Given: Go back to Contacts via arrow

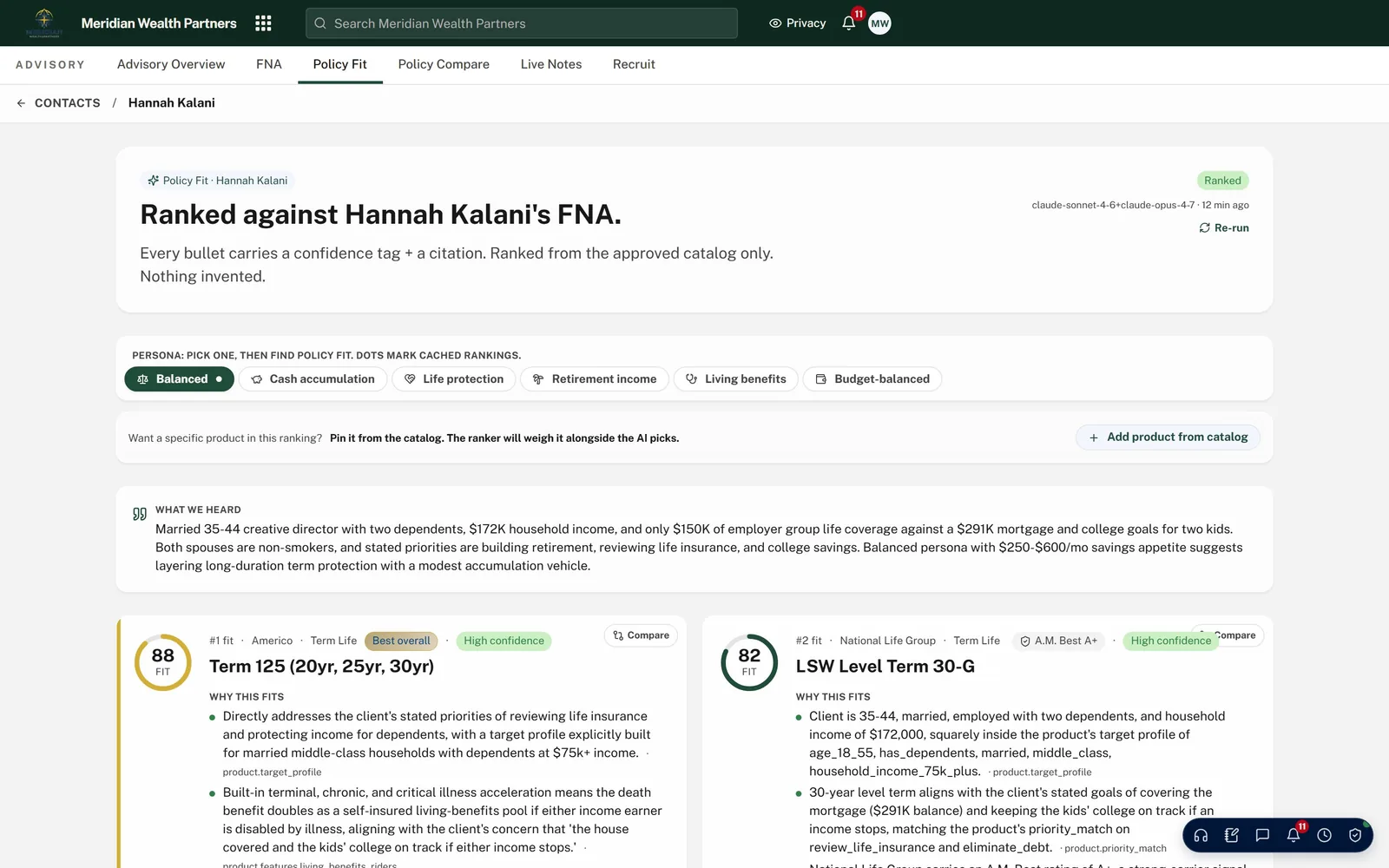Looking at the screenshot, I should click(x=21, y=103).
